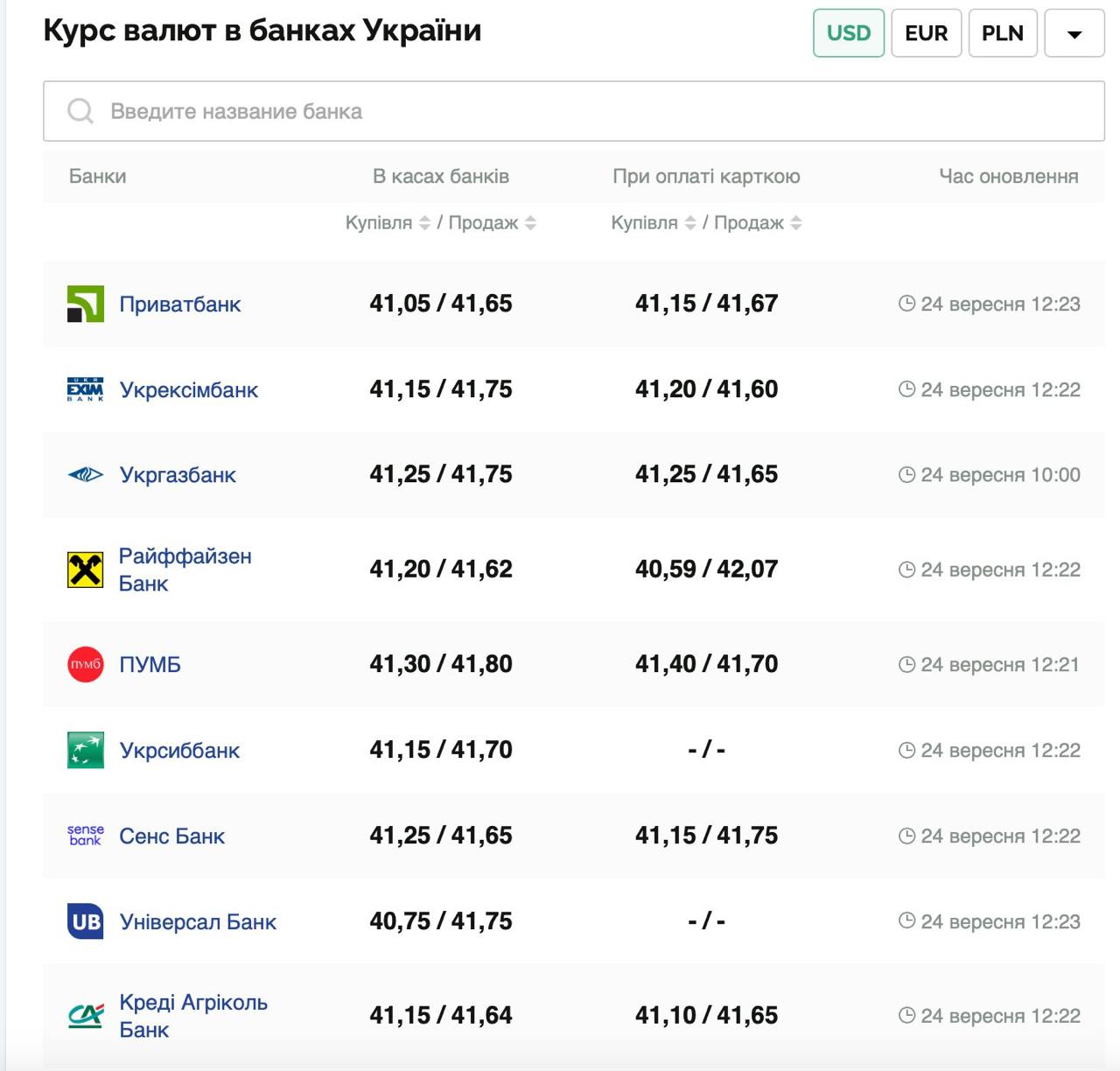Open the Універсал Банк link
Screen dimensions: 1120x1071
click(198, 921)
